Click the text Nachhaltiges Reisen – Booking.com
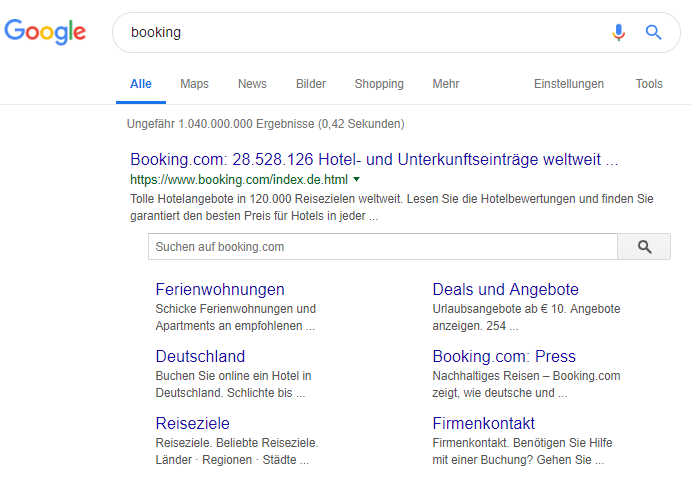691x494 pixels. (526, 376)
